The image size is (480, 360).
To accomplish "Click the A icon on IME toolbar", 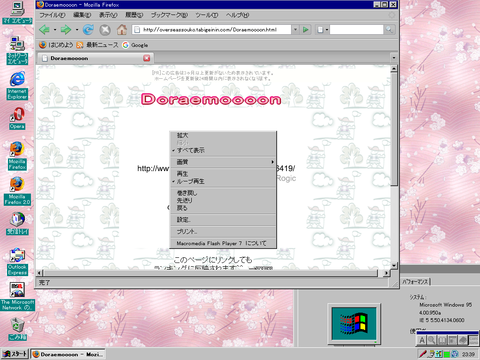I will [x=422, y=340].
